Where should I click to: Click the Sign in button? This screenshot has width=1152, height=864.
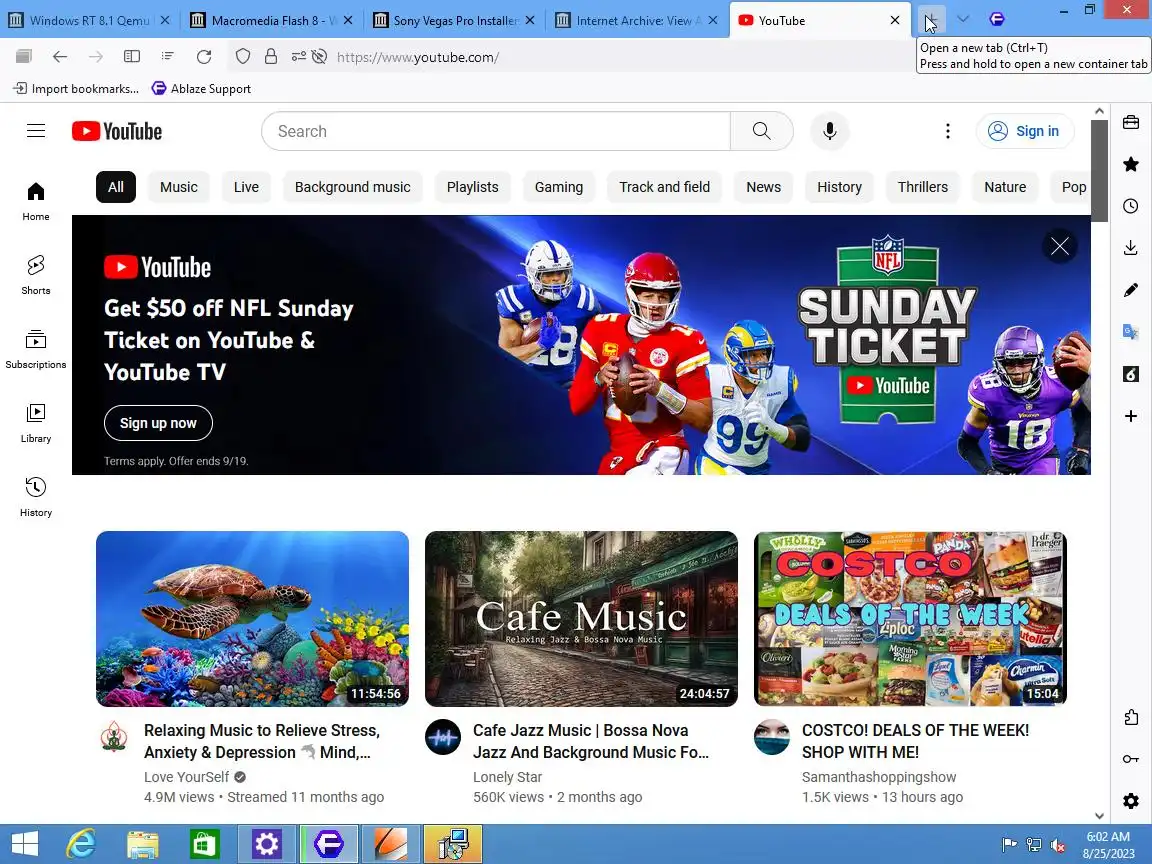pyautogui.click(x=1025, y=131)
